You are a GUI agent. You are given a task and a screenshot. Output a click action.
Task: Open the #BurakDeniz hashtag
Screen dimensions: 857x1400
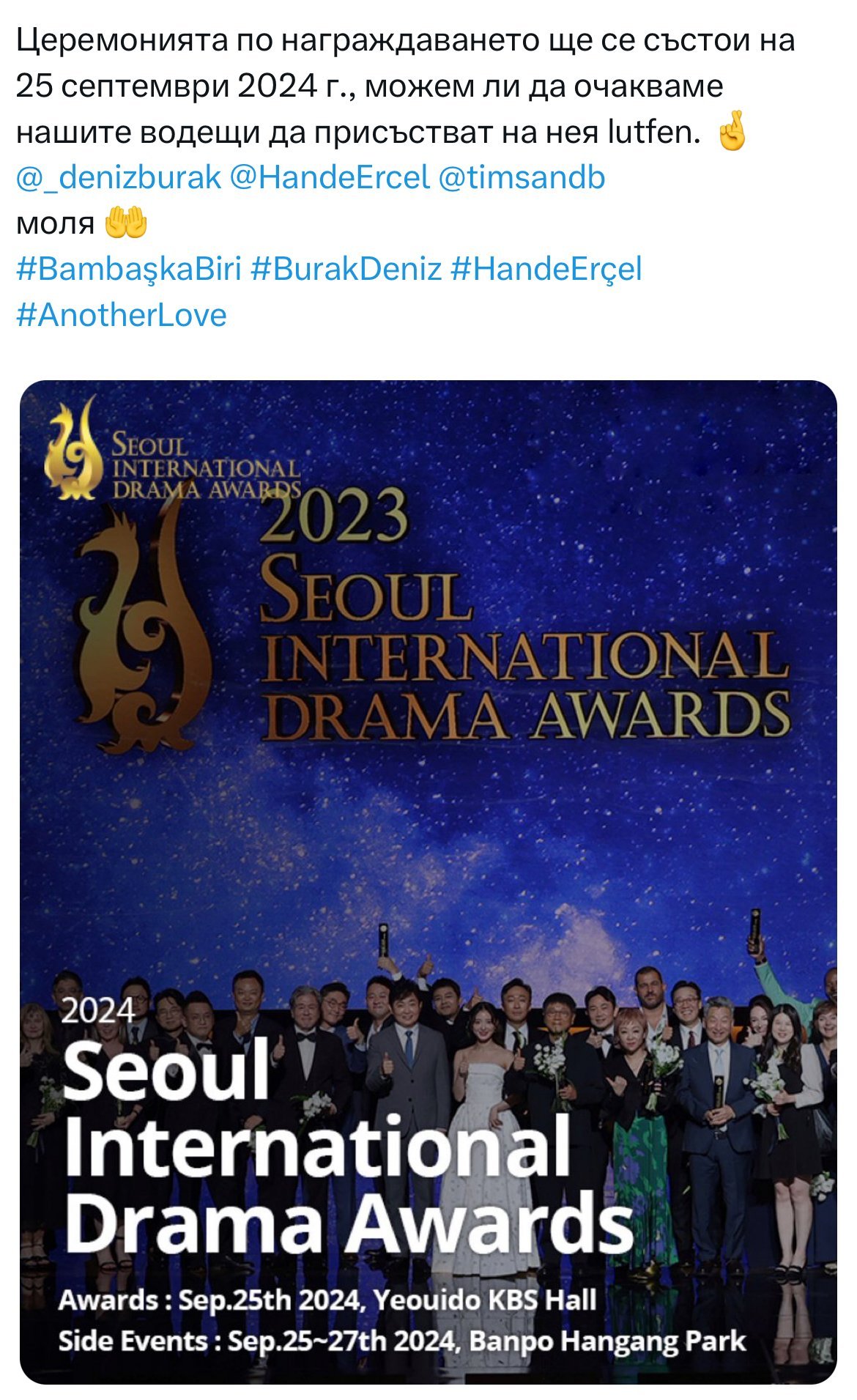(x=346, y=269)
